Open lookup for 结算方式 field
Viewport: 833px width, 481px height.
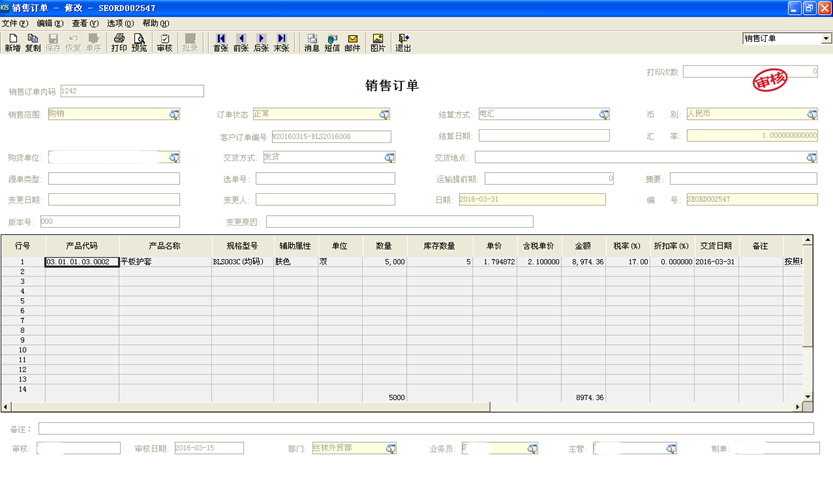point(604,115)
